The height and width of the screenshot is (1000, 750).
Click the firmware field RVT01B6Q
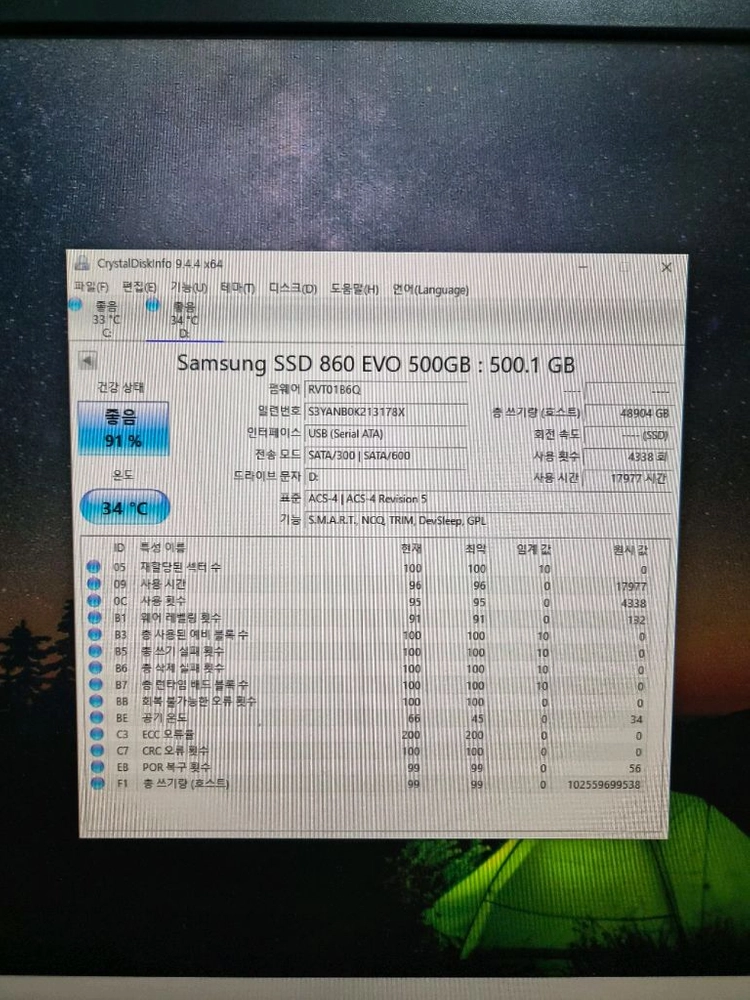386,389
